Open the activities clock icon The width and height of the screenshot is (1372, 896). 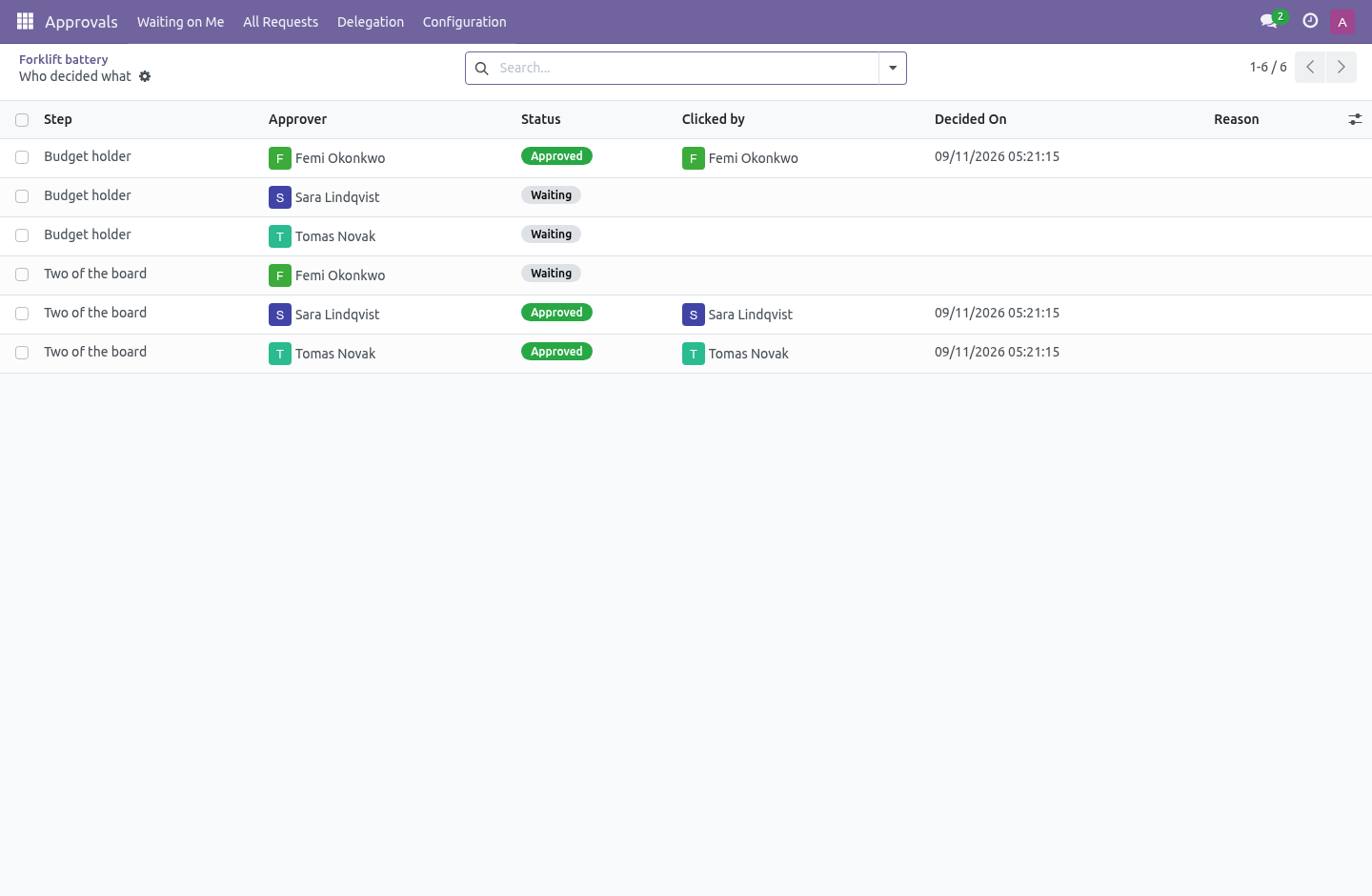tap(1310, 21)
